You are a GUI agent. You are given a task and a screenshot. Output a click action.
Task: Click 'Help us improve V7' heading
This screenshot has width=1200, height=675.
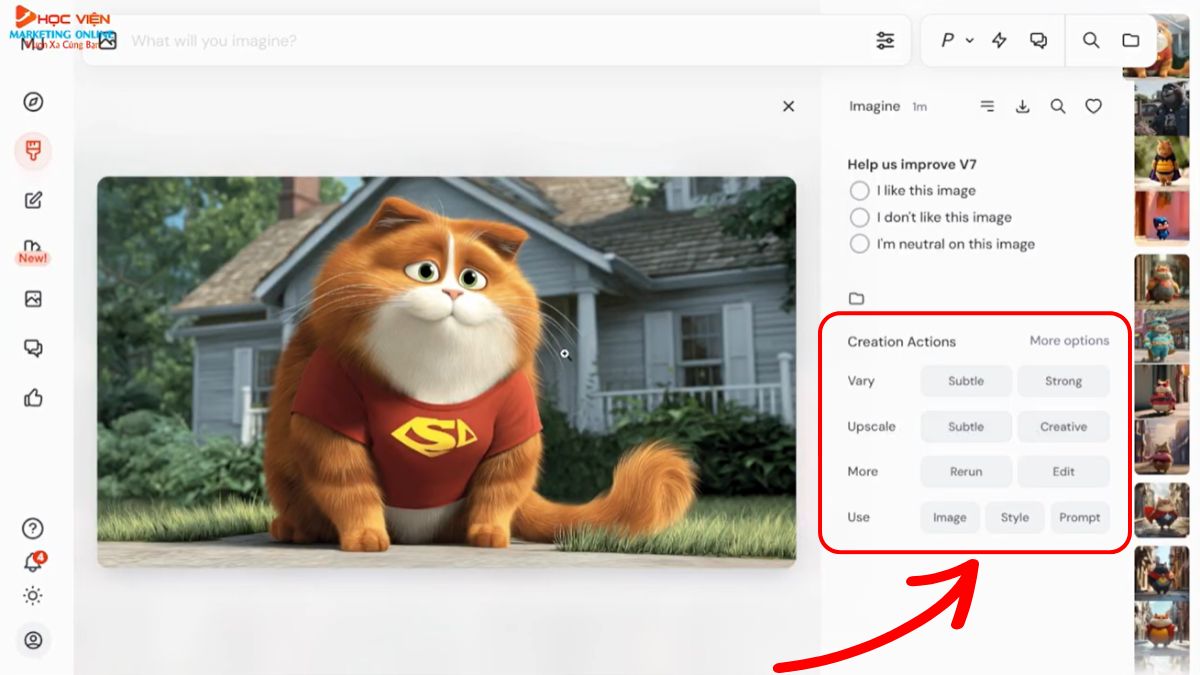912,164
